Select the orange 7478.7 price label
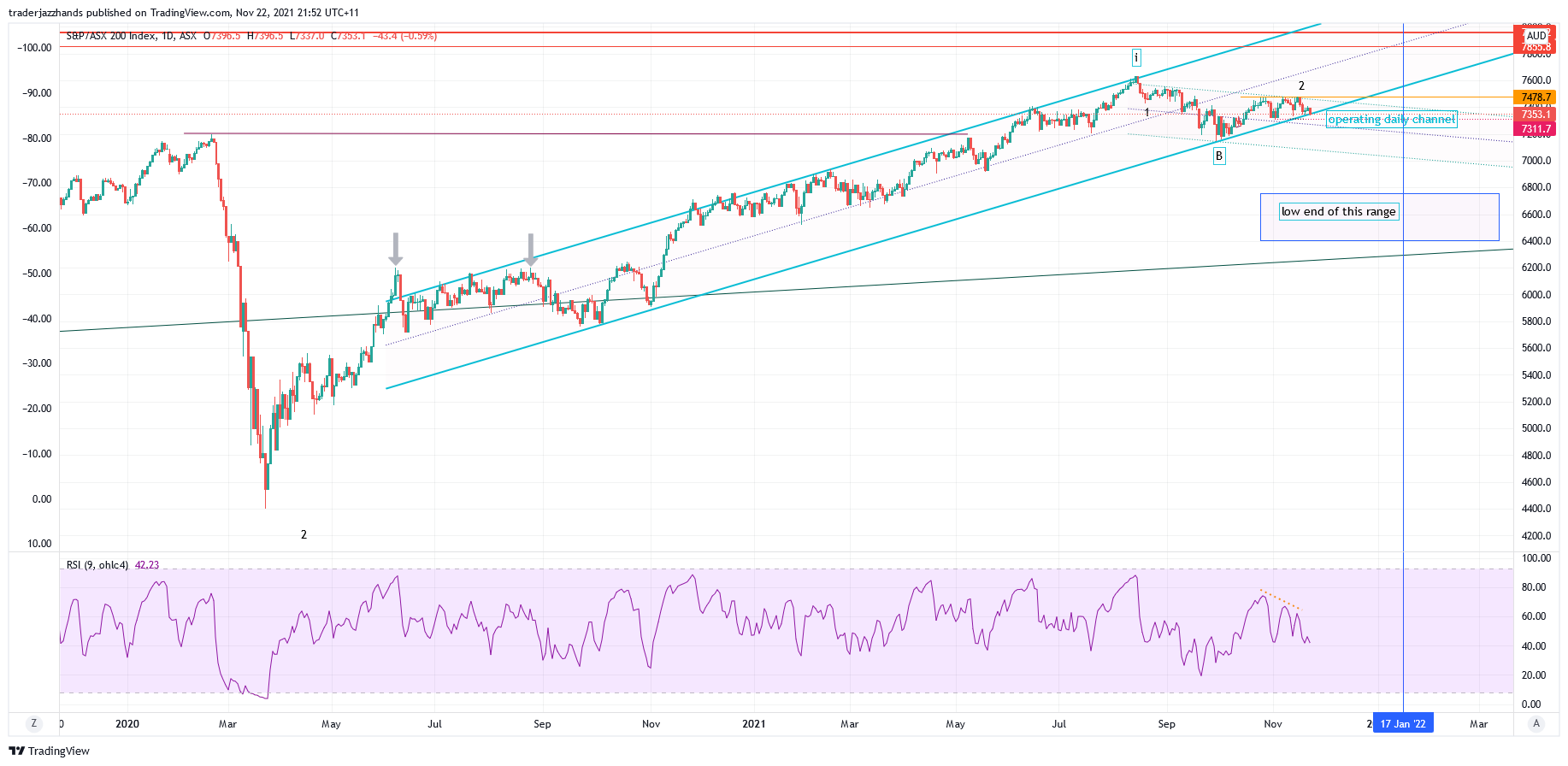This screenshot has height=766, width=1568. [x=1536, y=97]
